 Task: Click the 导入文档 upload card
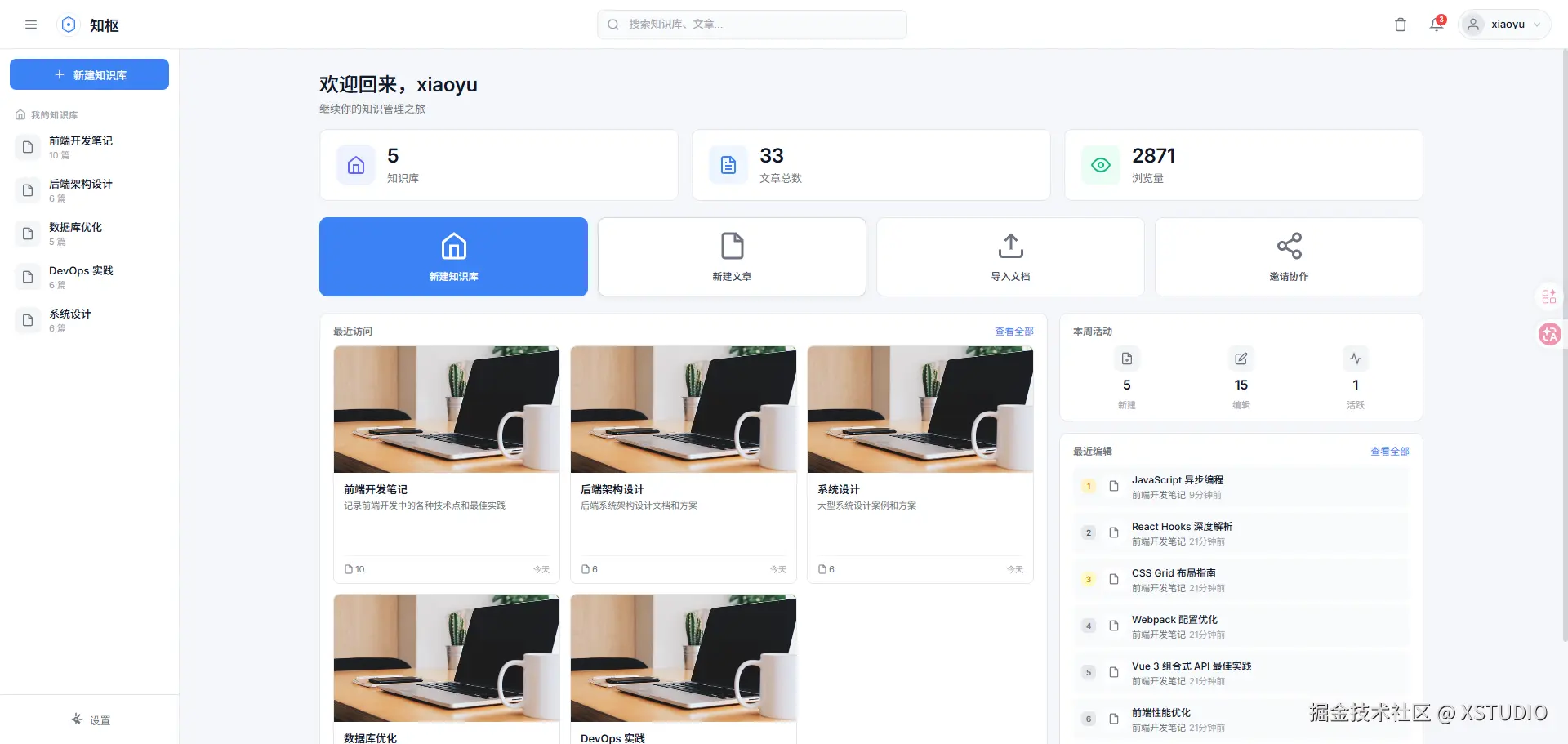[1010, 256]
